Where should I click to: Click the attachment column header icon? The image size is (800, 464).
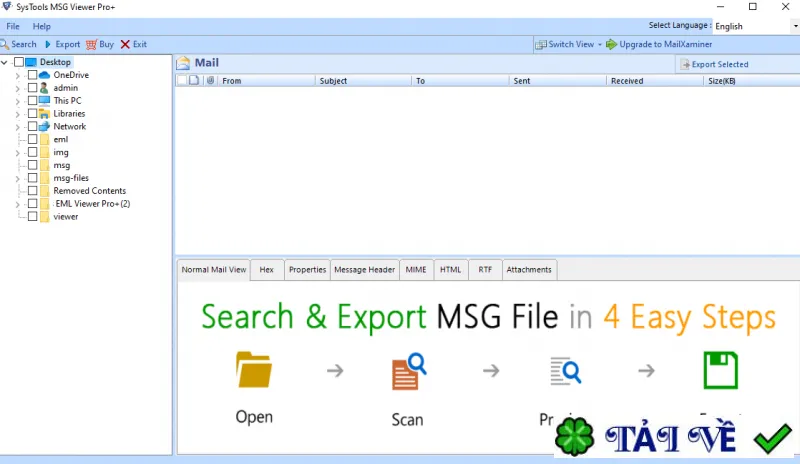(210, 80)
